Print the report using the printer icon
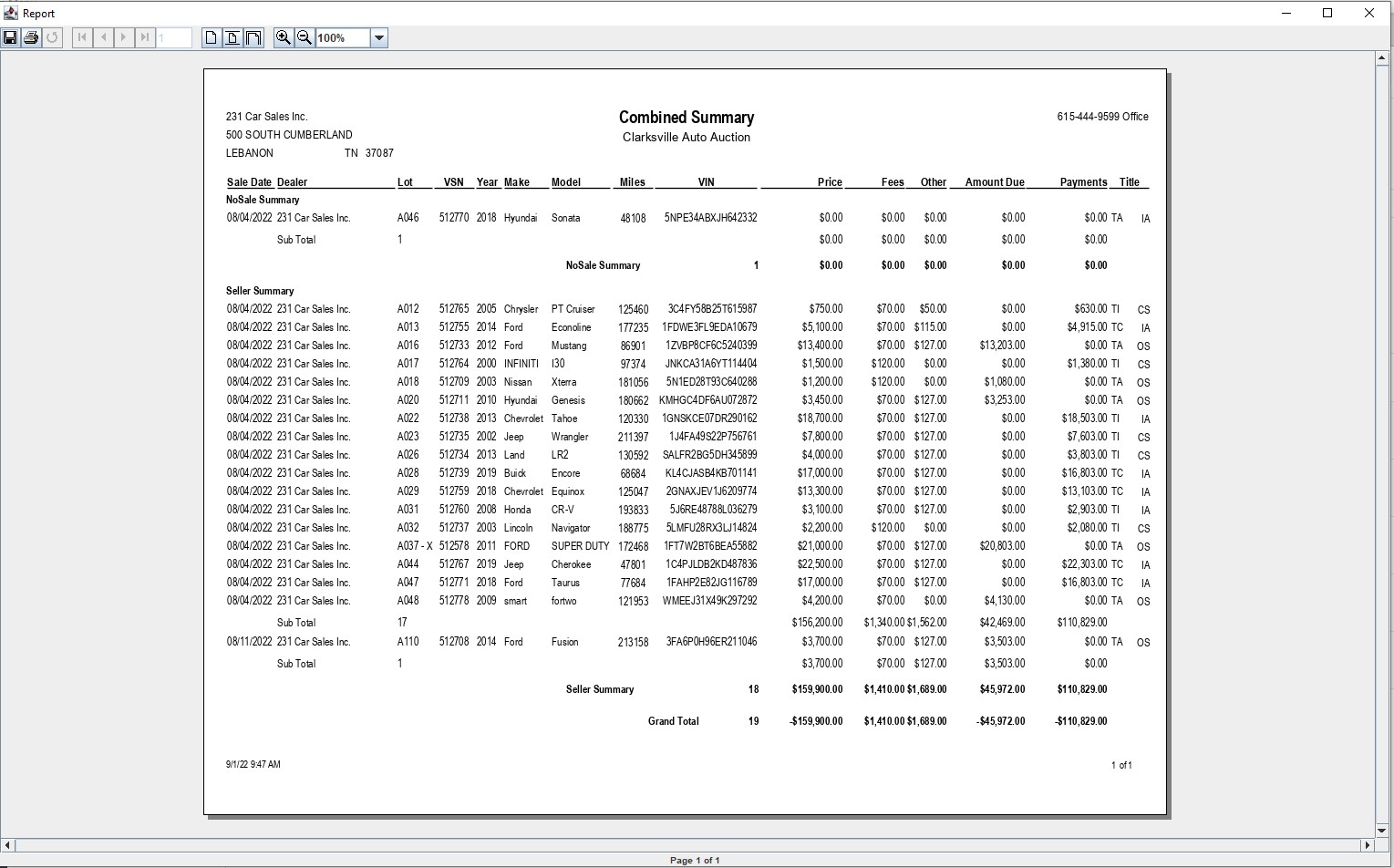This screenshot has height=868, width=1394. pos(31,37)
